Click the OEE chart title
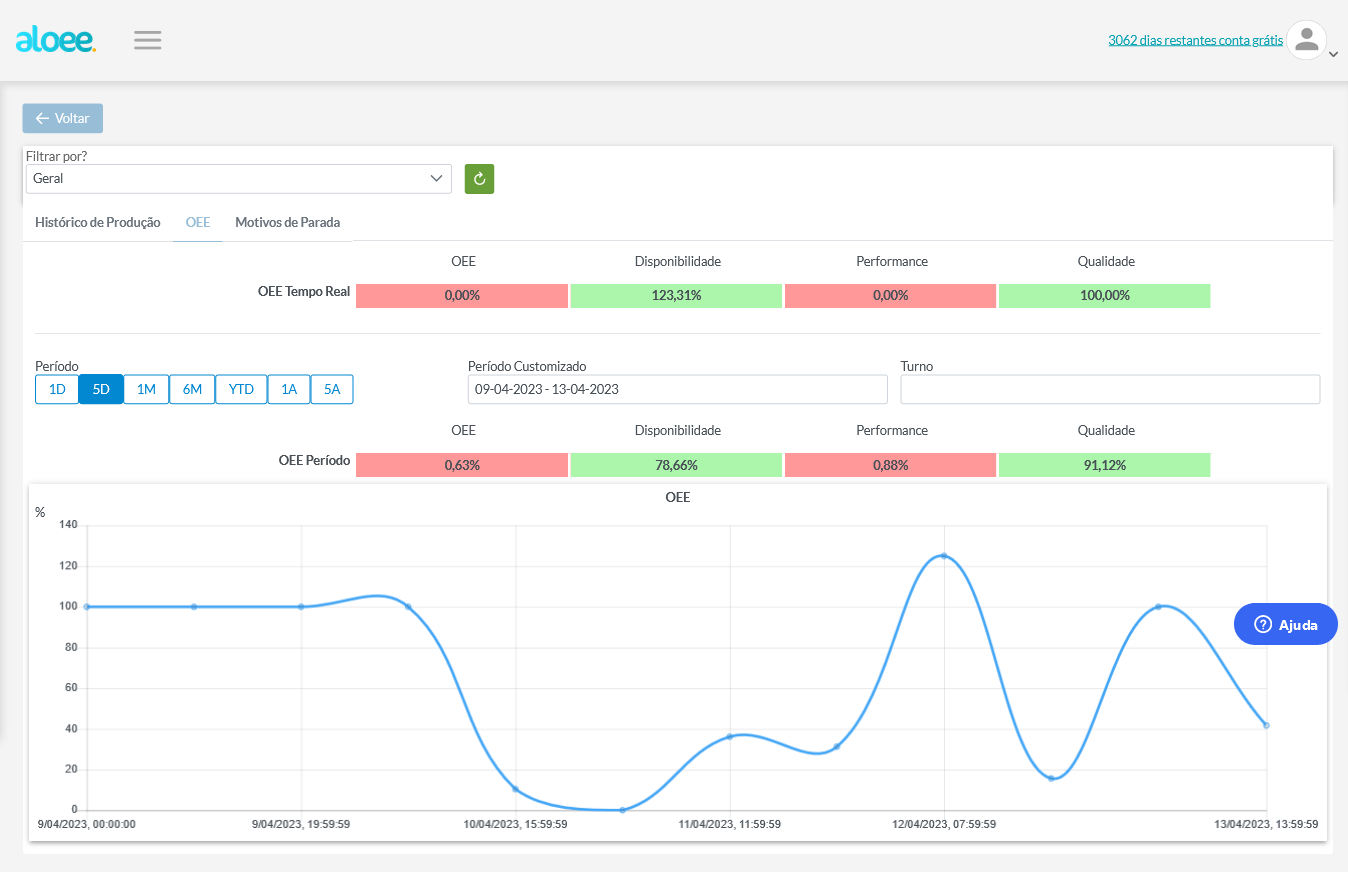This screenshot has width=1348, height=872. pyautogui.click(x=677, y=497)
